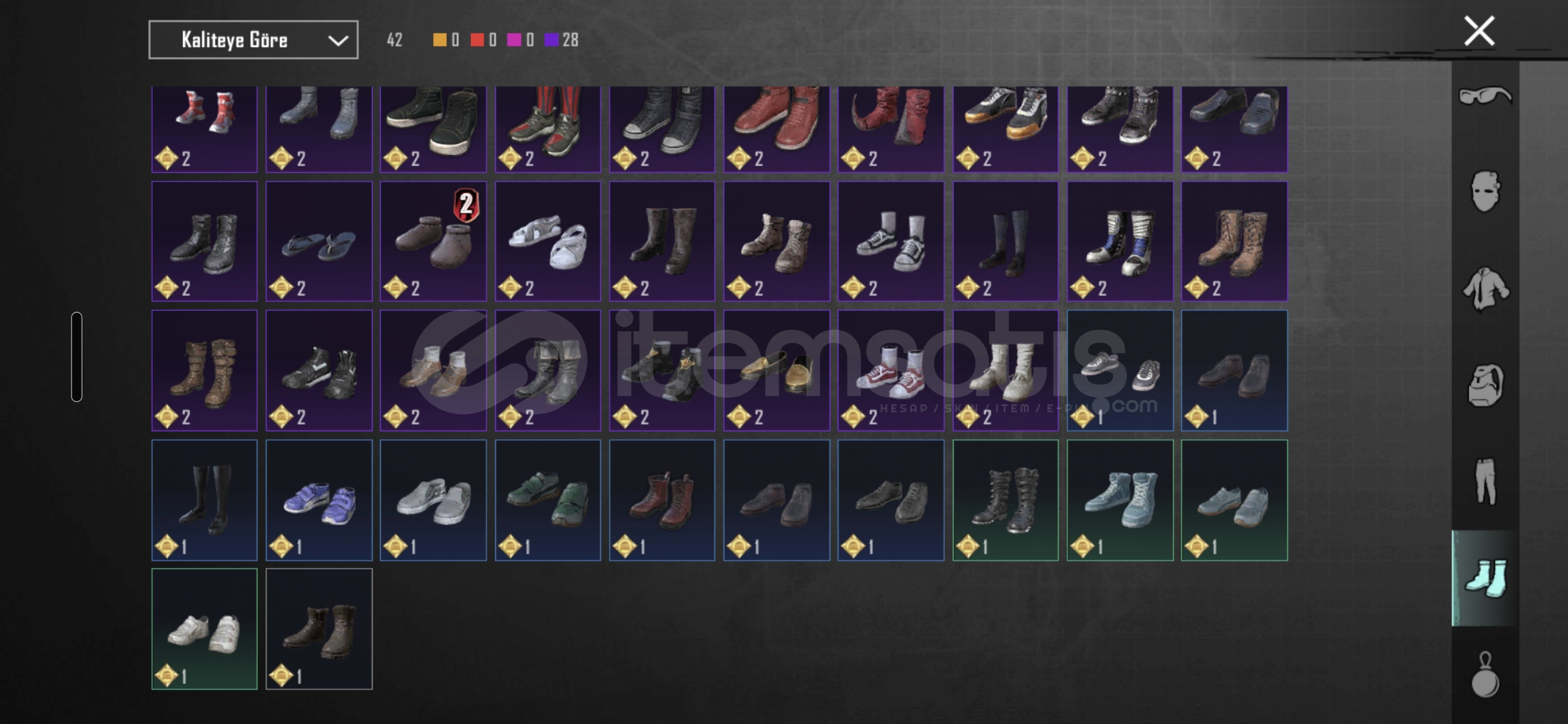
Task: Select the gold loafers item
Action: (777, 371)
